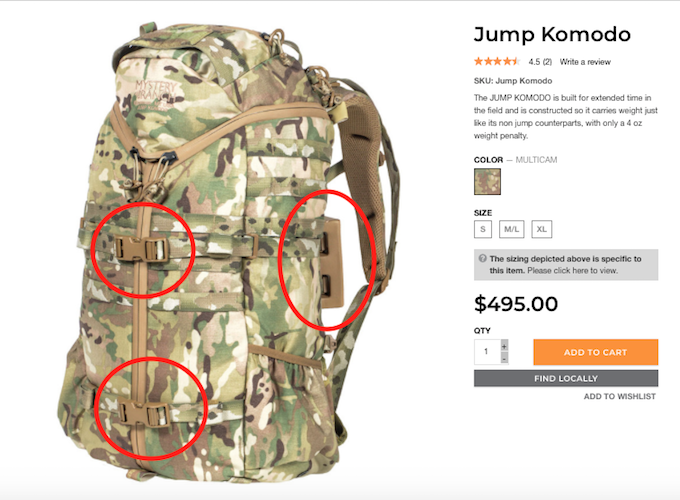Click the side frame piece circled in red
Screen dimensions: 680x500
pos(332,263)
